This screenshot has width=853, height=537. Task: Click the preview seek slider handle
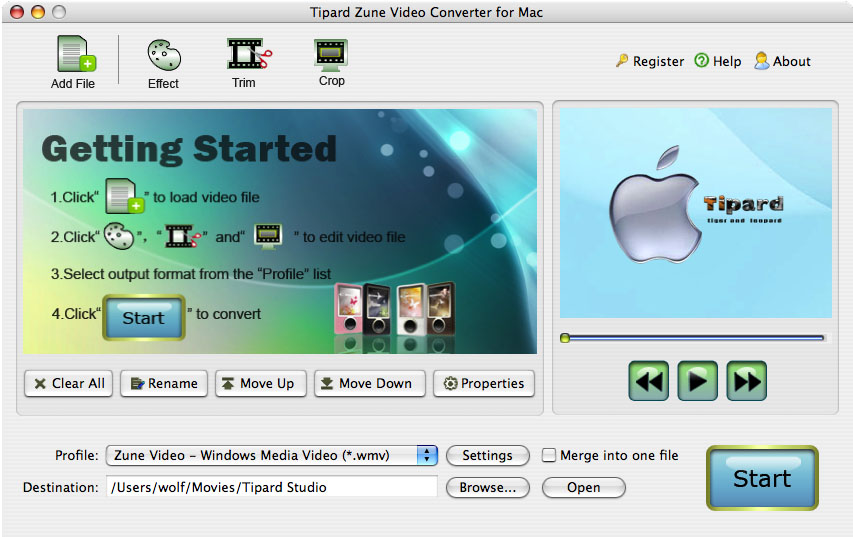pos(565,338)
